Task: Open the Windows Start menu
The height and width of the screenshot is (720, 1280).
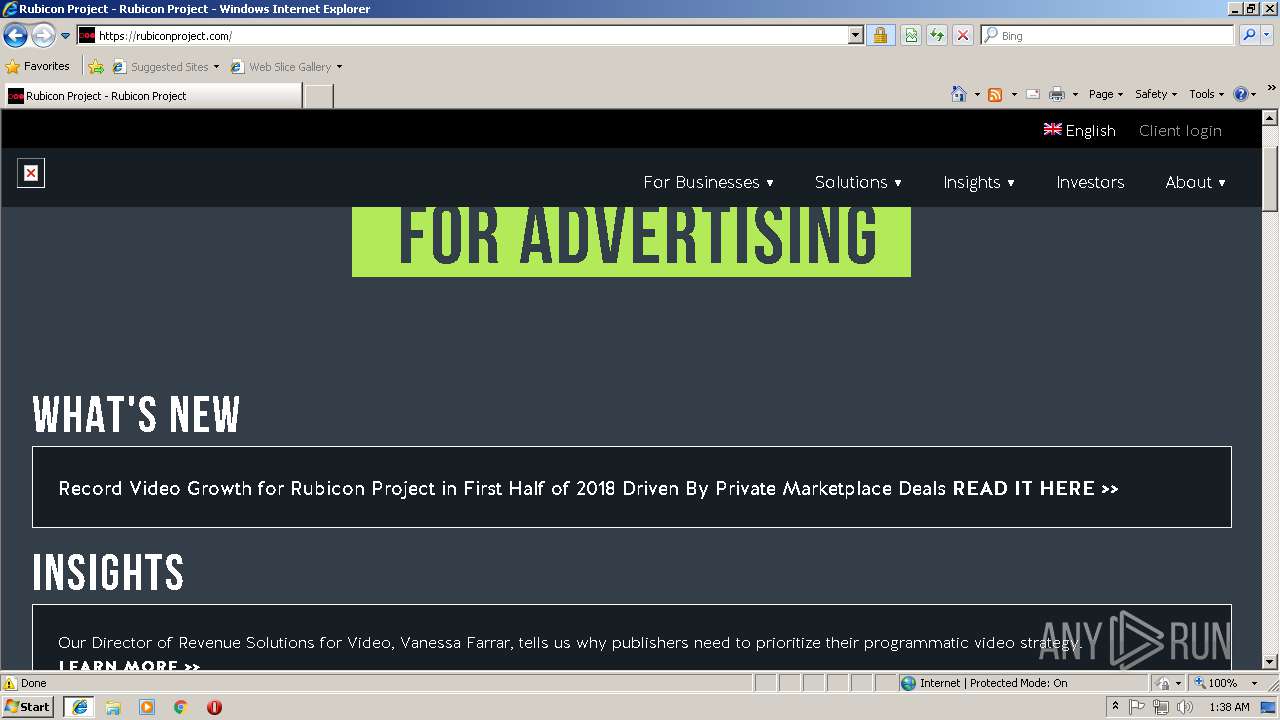Action: click(27, 706)
